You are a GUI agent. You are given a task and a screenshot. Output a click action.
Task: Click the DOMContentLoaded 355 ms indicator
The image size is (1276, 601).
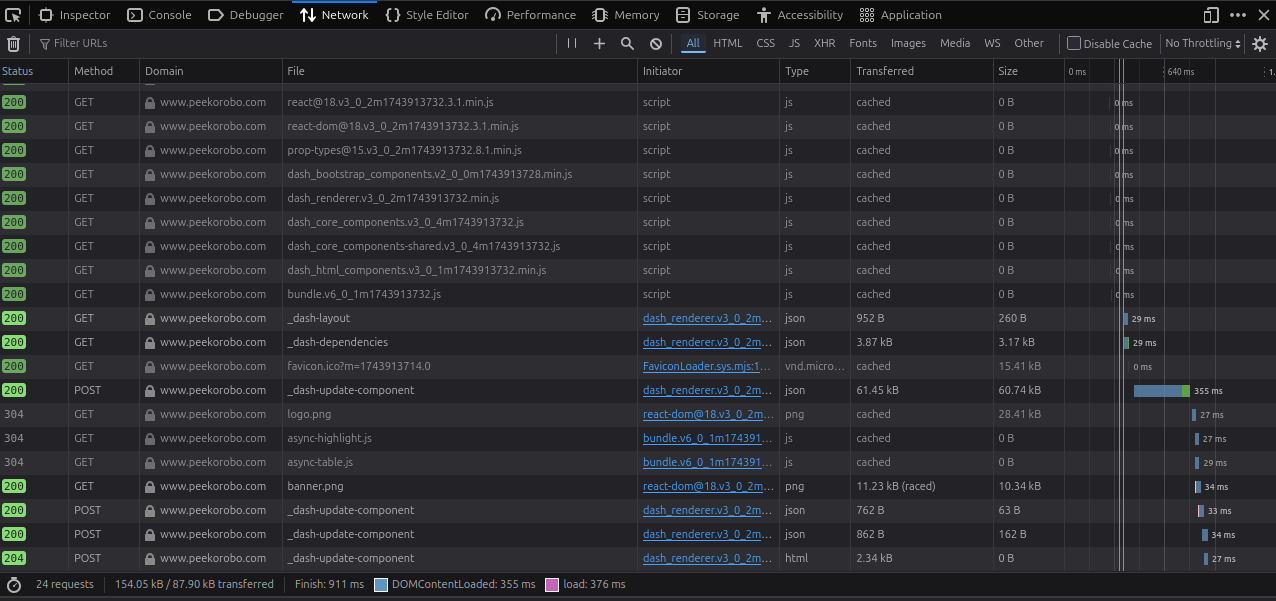455,584
